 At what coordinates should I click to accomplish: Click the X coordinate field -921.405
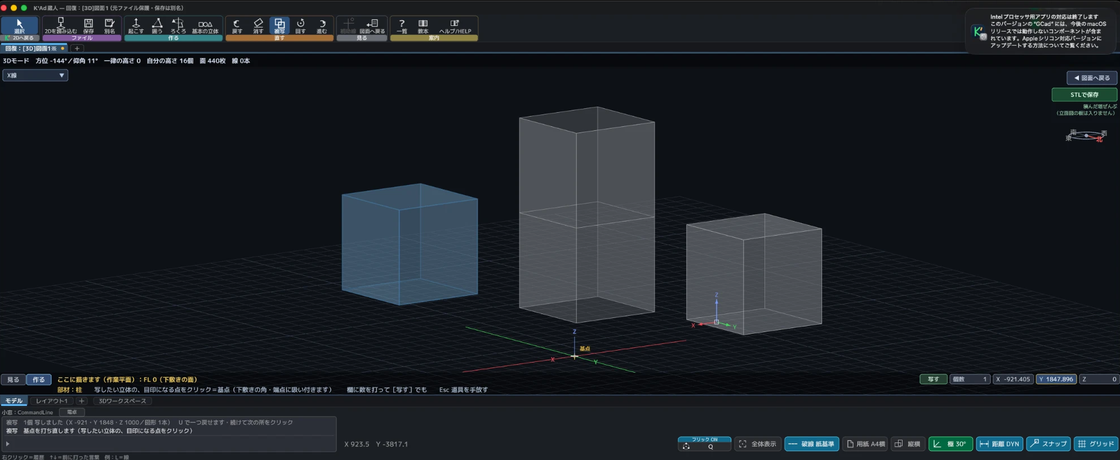coord(1013,379)
